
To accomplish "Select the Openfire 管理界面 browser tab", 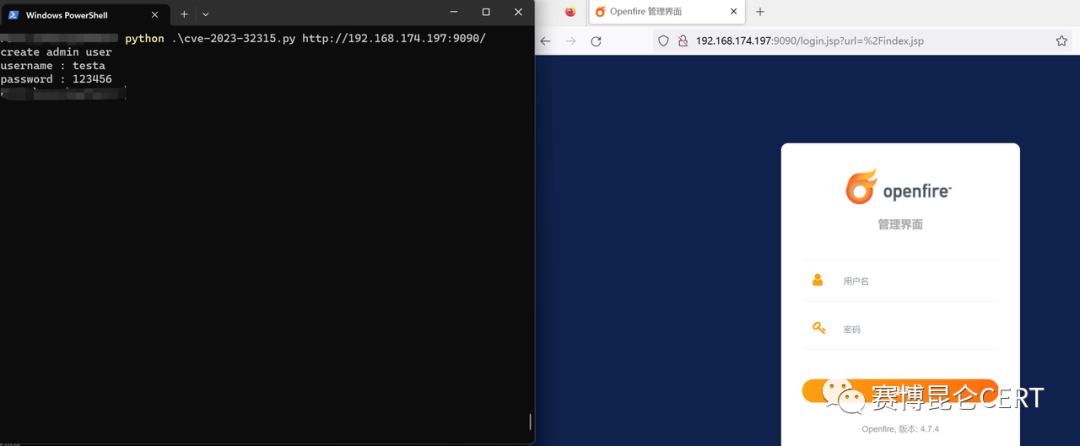I will (x=667, y=12).
